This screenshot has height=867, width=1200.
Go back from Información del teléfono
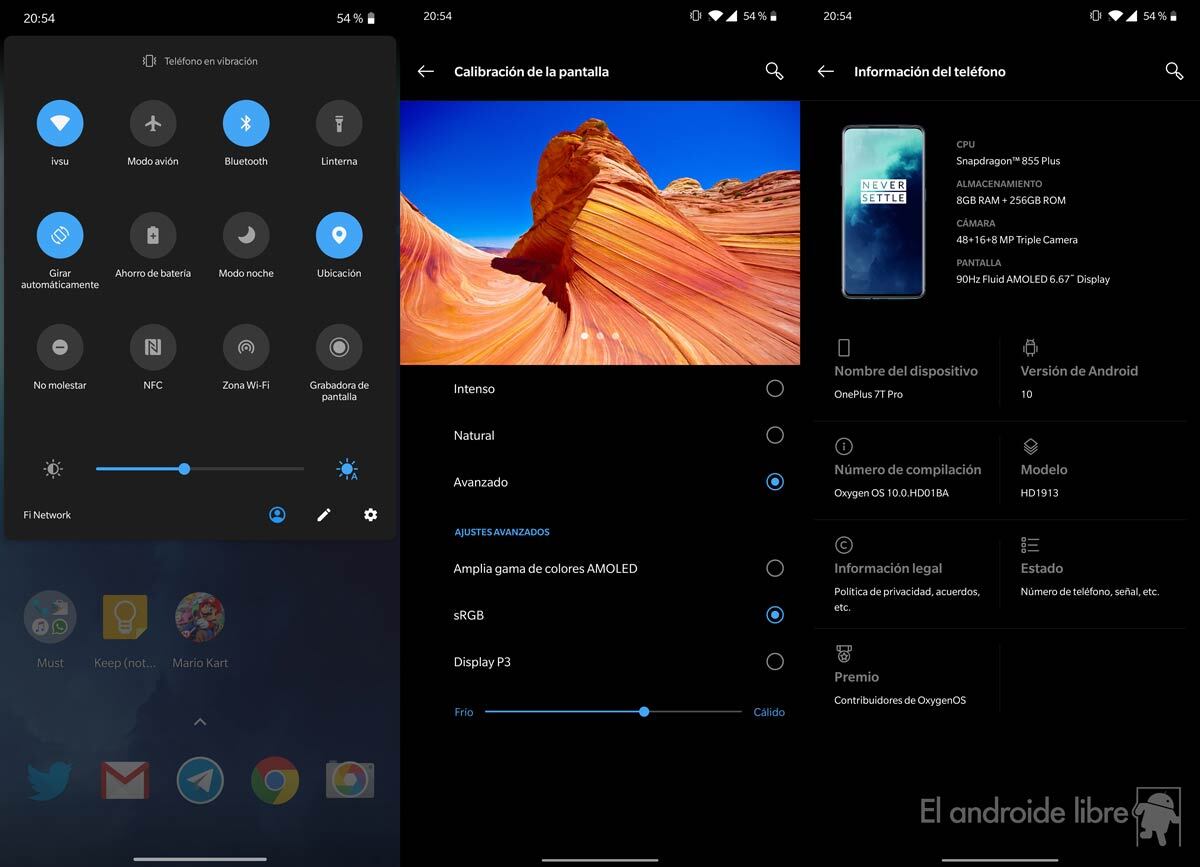click(x=826, y=71)
